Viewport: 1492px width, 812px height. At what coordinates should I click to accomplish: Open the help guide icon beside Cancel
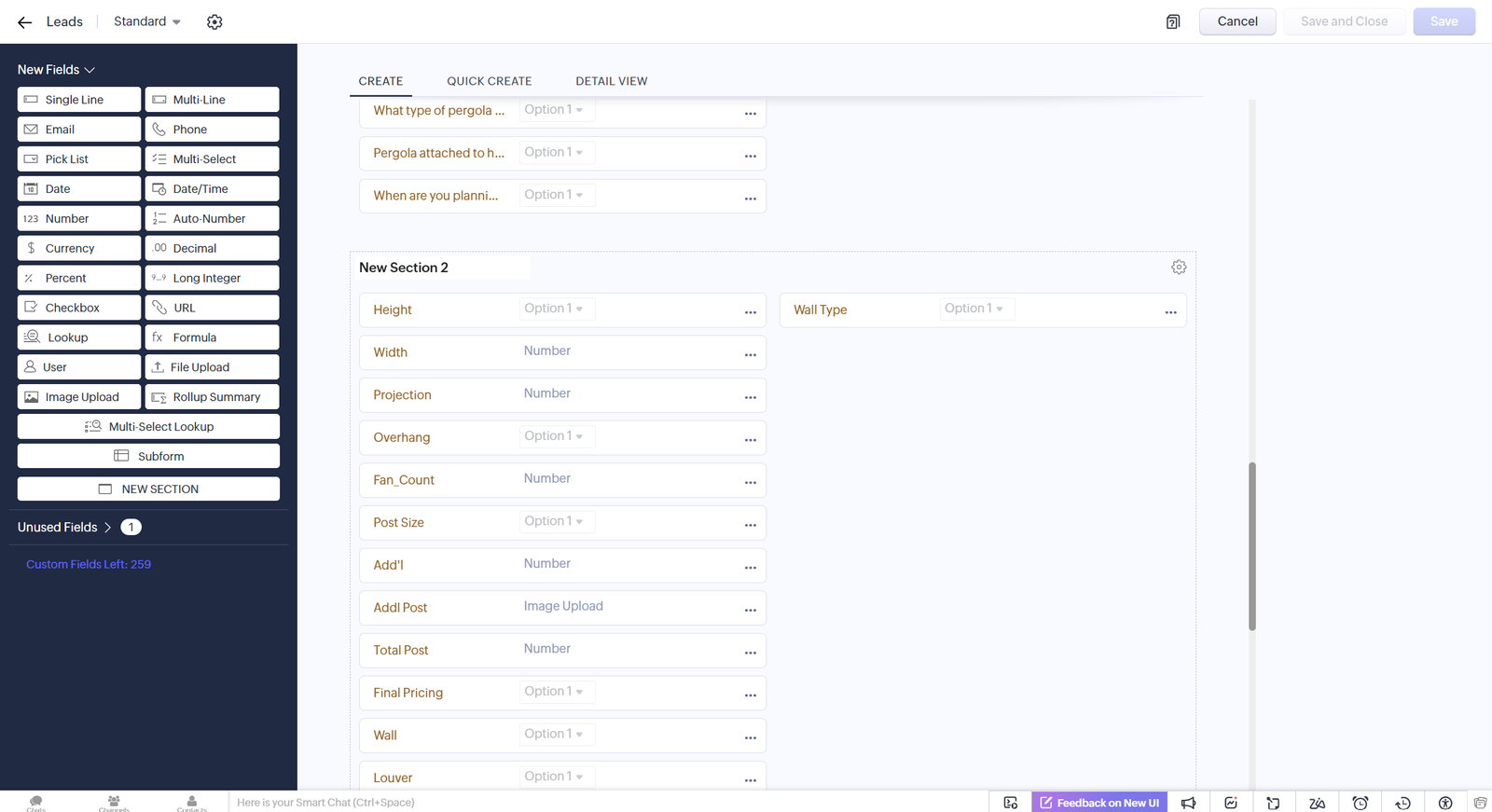click(1173, 21)
